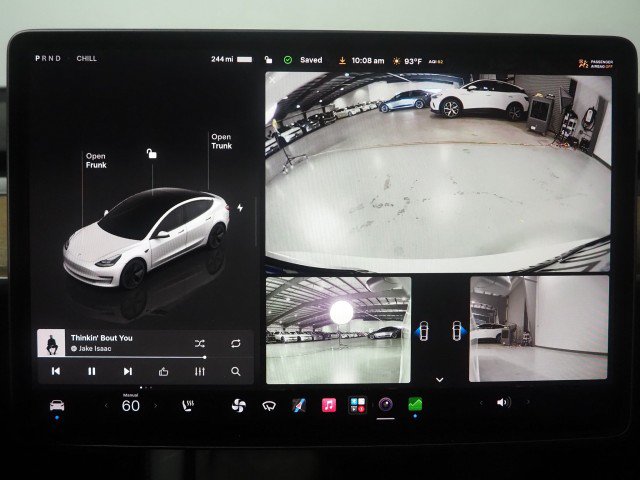Image resolution: width=640 pixels, height=480 pixels.
Task: Tap the PRND gear indicator
Action: [x=48, y=58]
